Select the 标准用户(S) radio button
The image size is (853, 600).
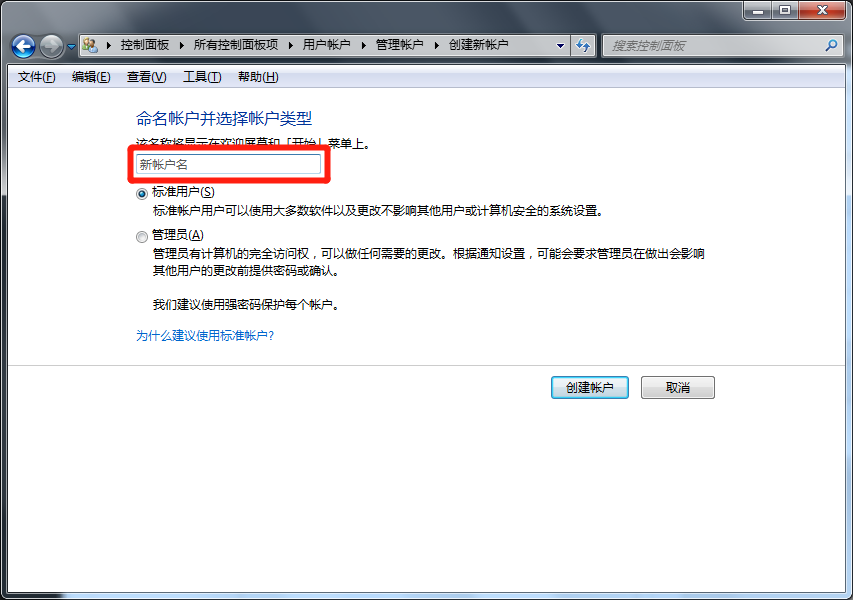(x=142, y=194)
